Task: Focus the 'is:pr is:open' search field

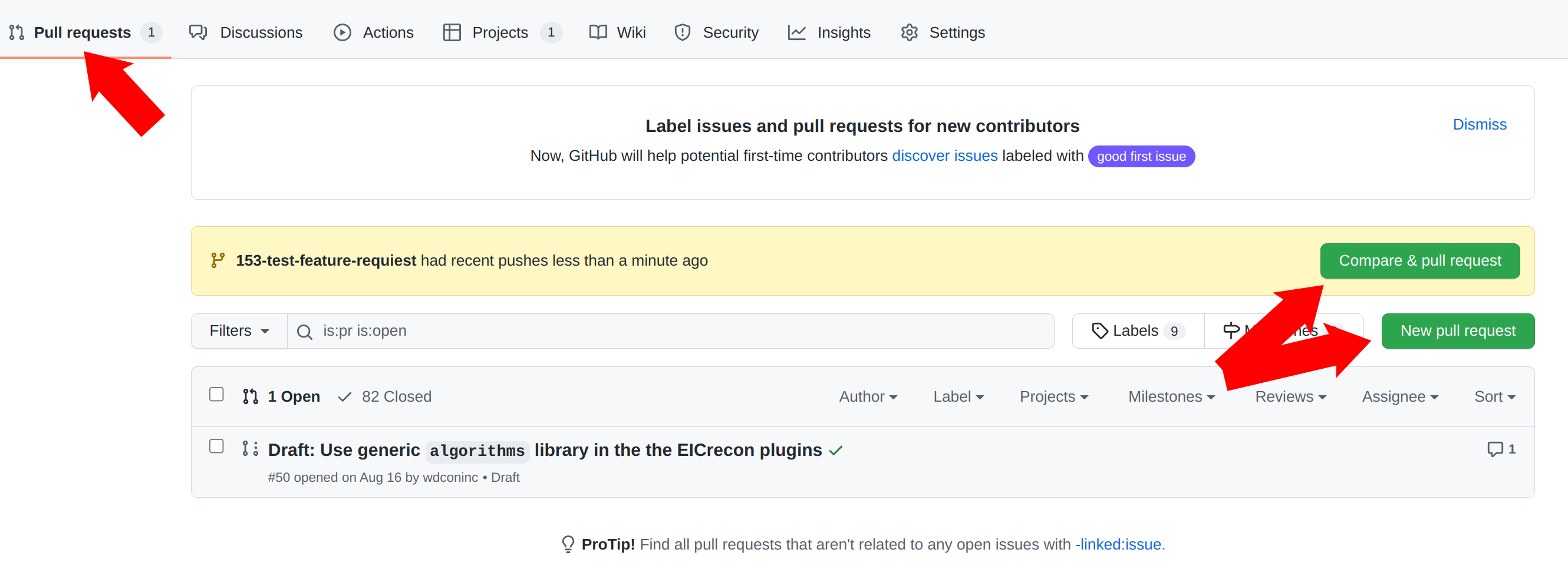Action: [x=670, y=331]
